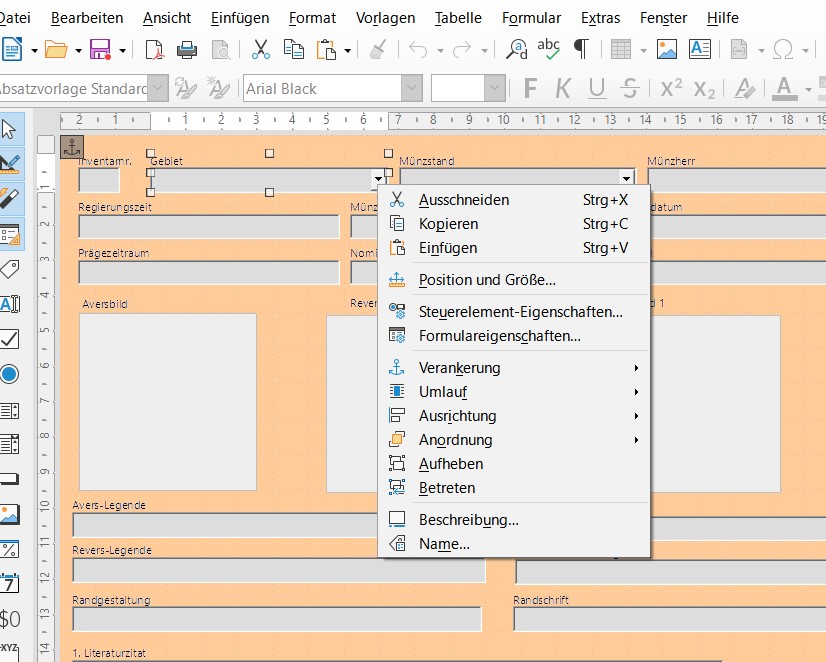Toggle Bold F button
Viewport: 826px width, 662px height.
(530, 88)
